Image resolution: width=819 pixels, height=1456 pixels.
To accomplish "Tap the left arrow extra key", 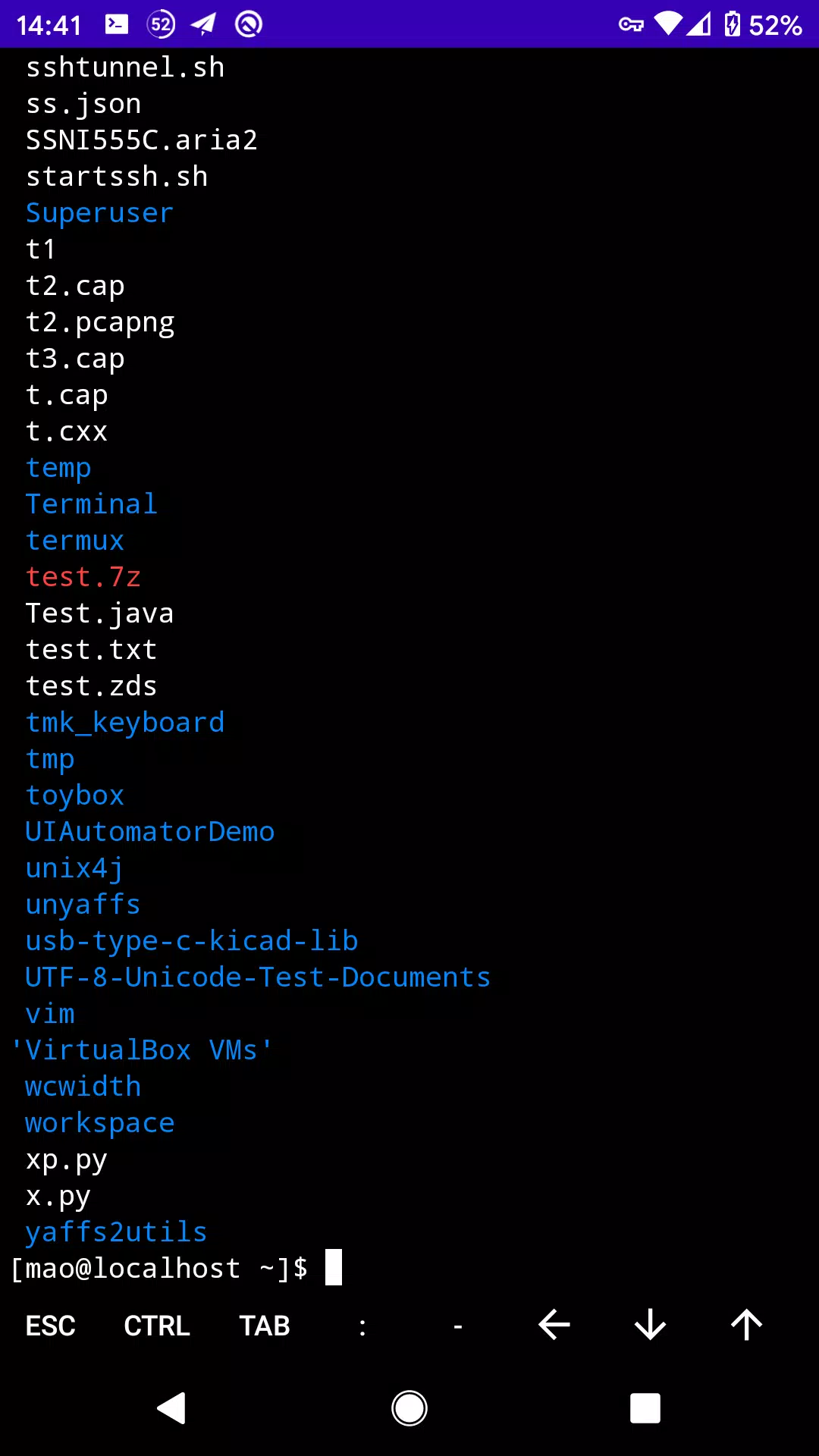I will pyautogui.click(x=554, y=1326).
